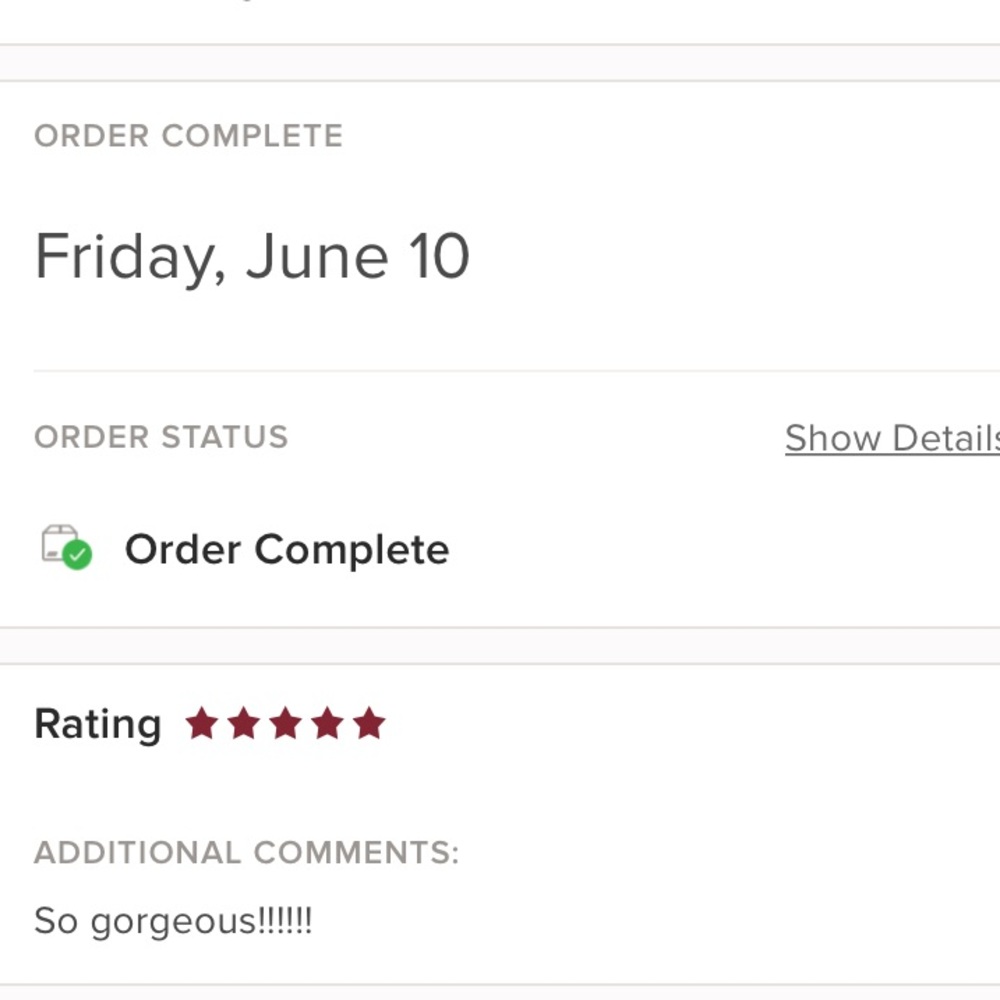Open the Show Details link
The height and width of the screenshot is (1000, 1000).
click(892, 438)
